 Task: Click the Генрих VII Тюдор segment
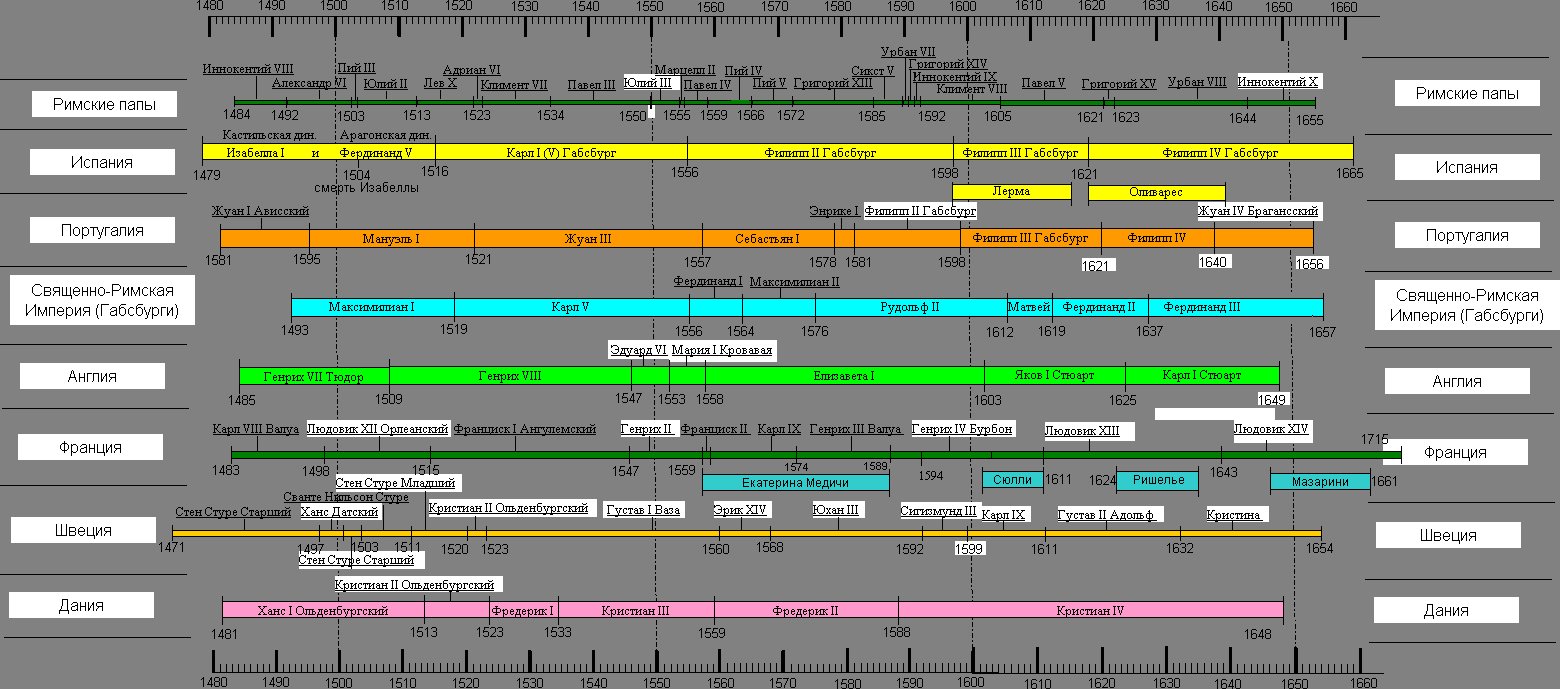[x=314, y=376]
